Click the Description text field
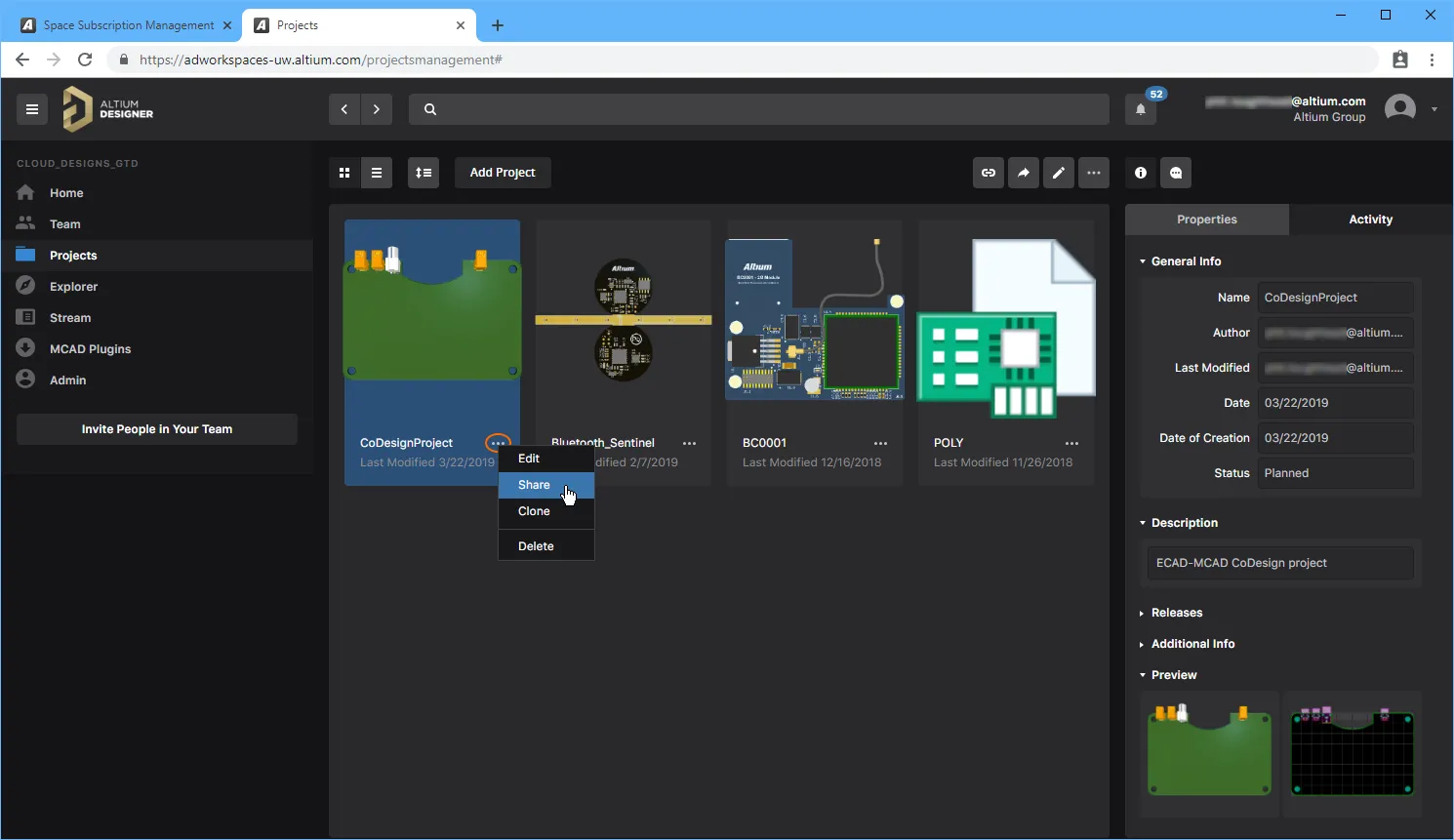 click(x=1280, y=563)
